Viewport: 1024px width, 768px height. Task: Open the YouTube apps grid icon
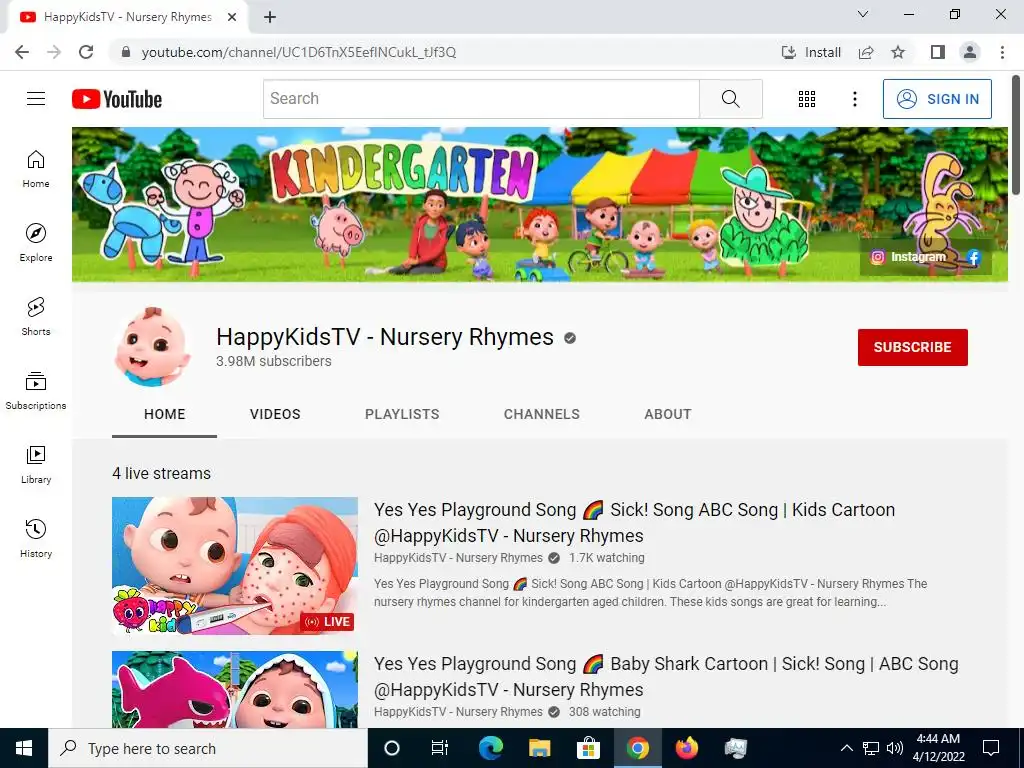tap(807, 99)
